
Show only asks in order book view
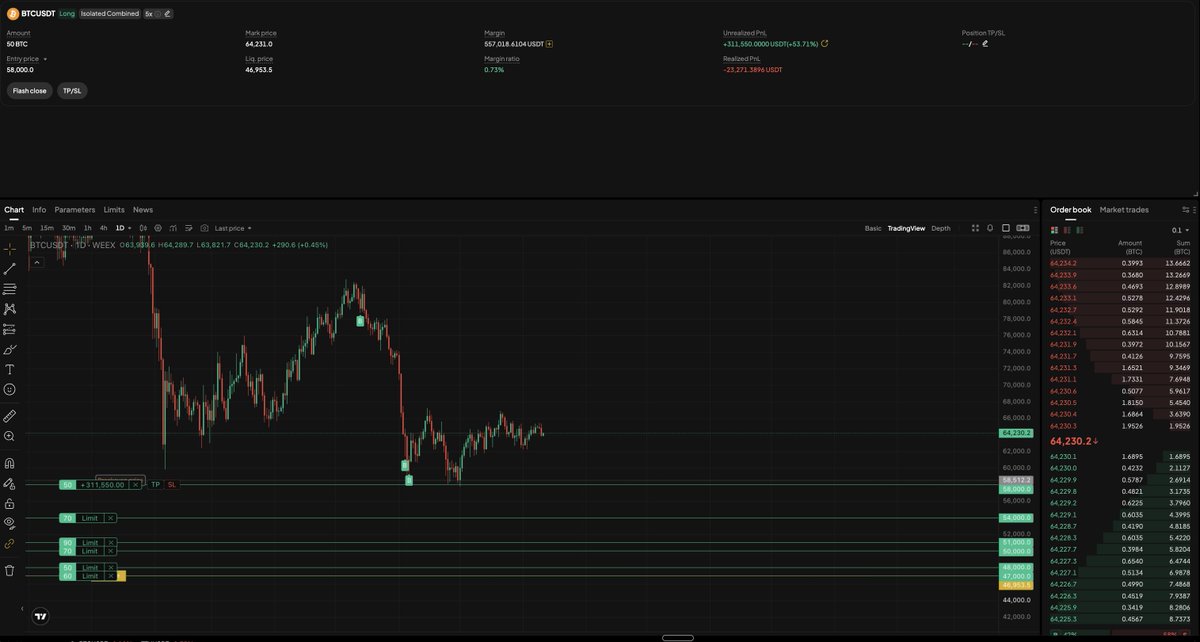1067,230
